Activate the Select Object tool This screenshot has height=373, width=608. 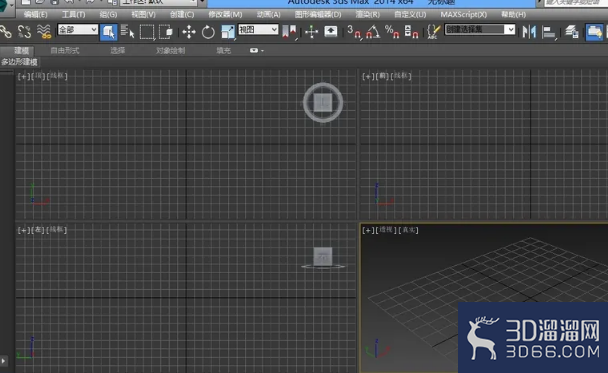[x=109, y=32]
